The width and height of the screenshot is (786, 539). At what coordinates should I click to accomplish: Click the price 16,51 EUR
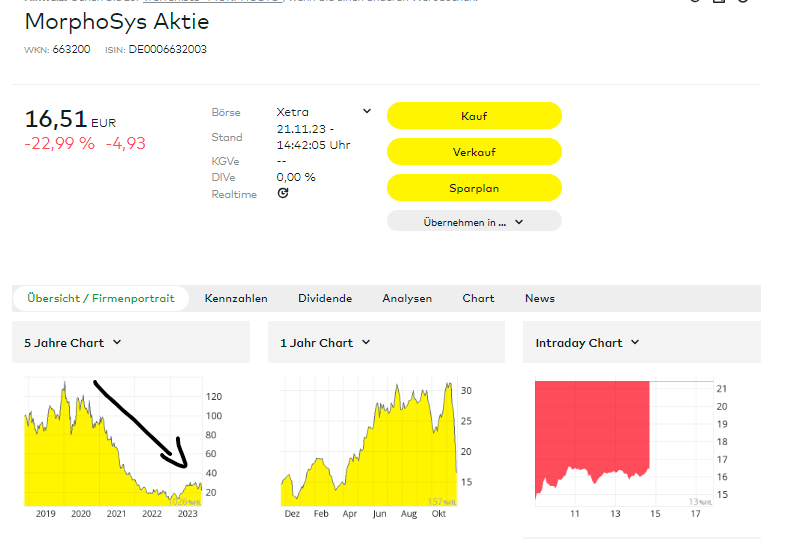coord(70,119)
